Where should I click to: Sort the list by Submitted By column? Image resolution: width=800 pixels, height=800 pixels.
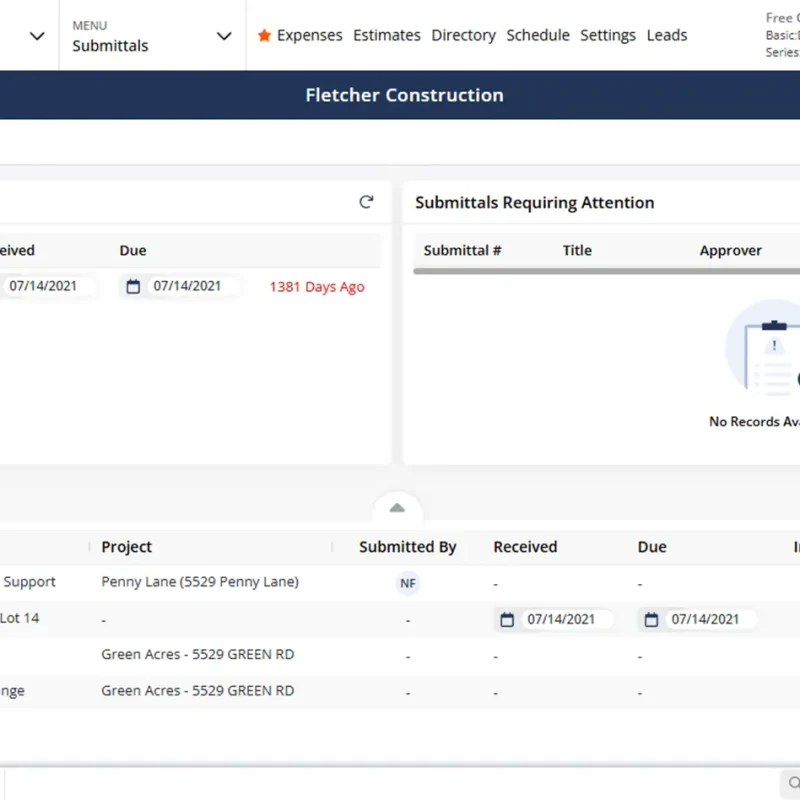point(408,547)
